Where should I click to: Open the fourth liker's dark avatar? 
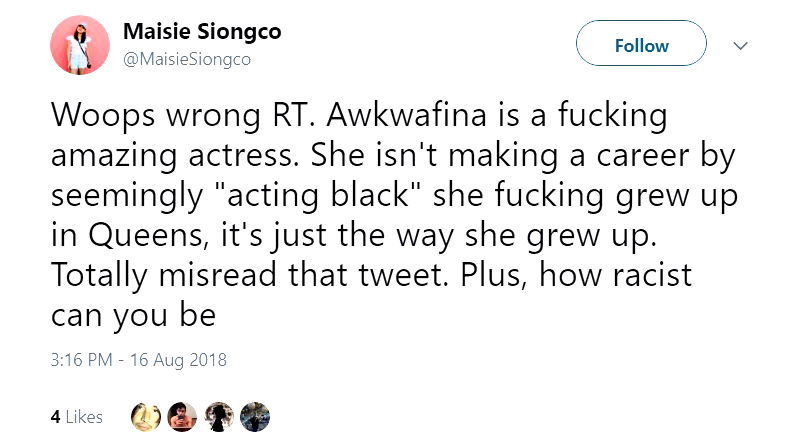tap(255, 416)
